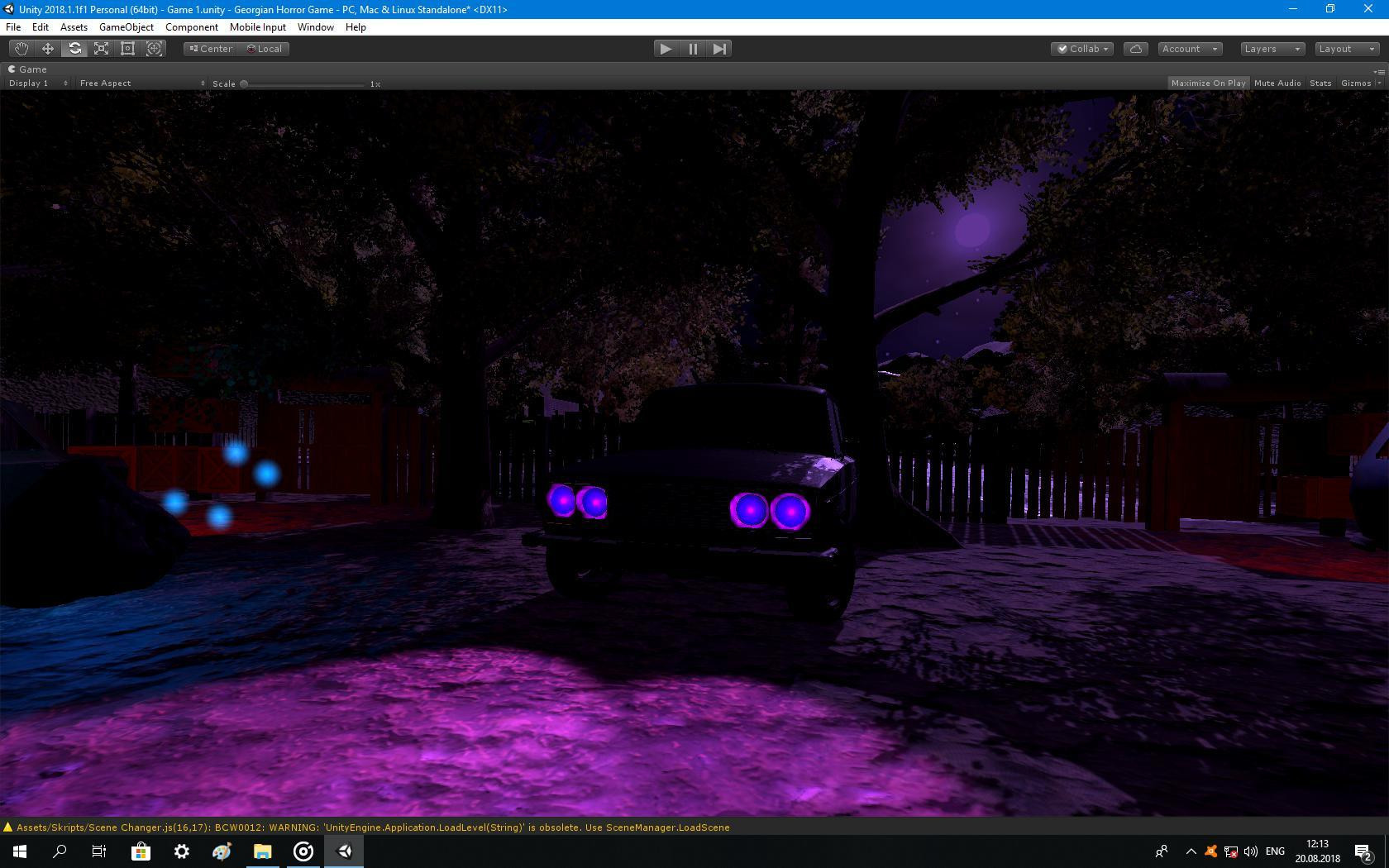This screenshot has width=1389, height=868.
Task: Open the circular recorder app in taskbar
Action: (x=303, y=851)
